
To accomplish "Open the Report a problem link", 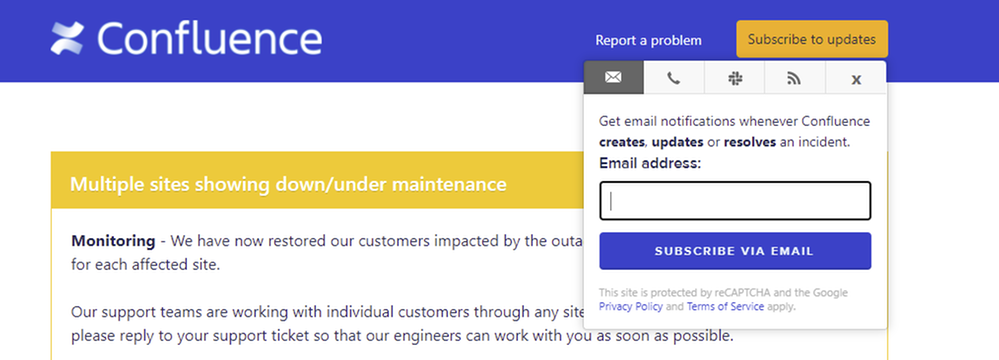I will [x=648, y=40].
